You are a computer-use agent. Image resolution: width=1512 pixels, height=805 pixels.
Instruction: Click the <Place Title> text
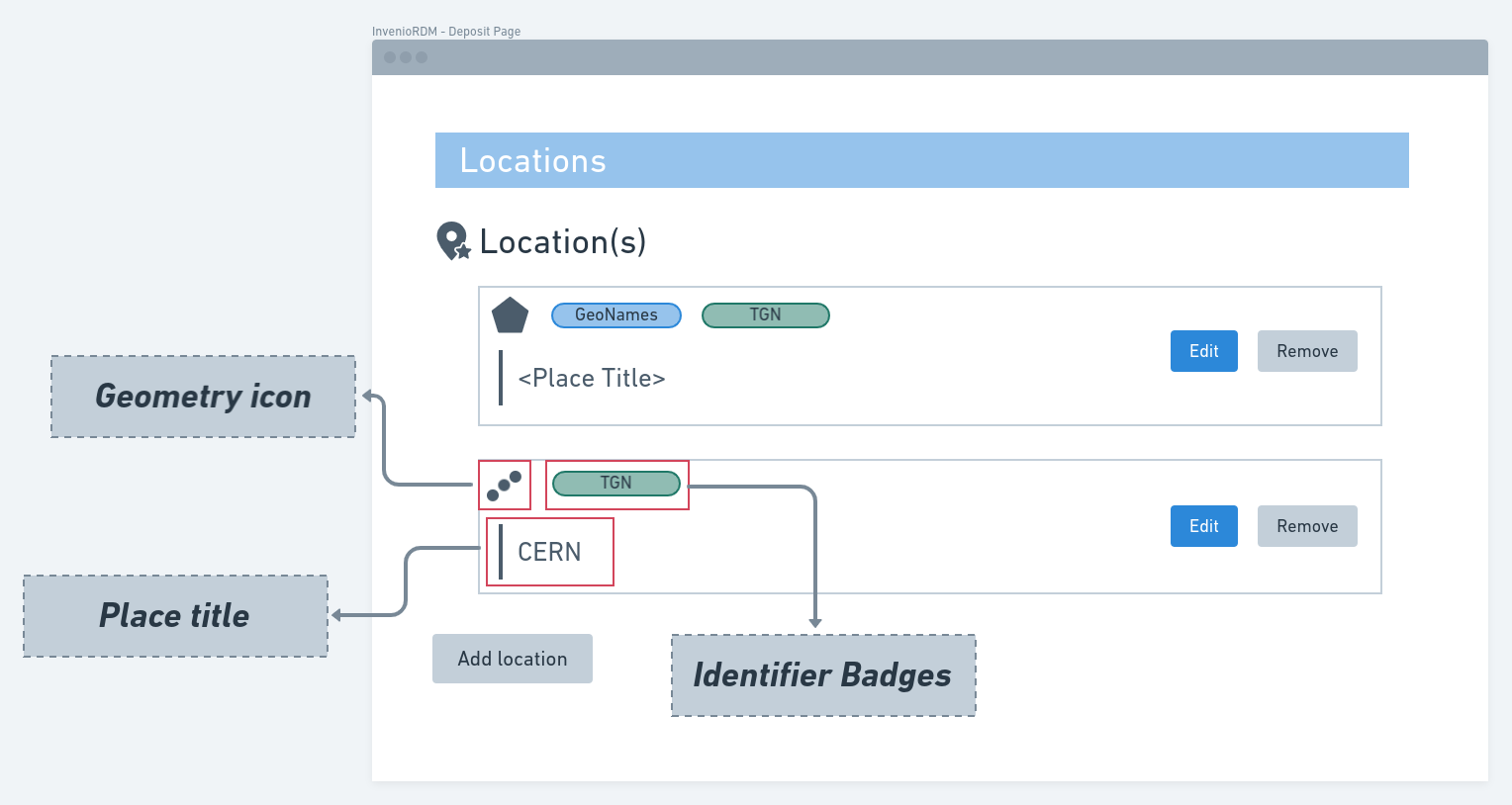click(592, 378)
